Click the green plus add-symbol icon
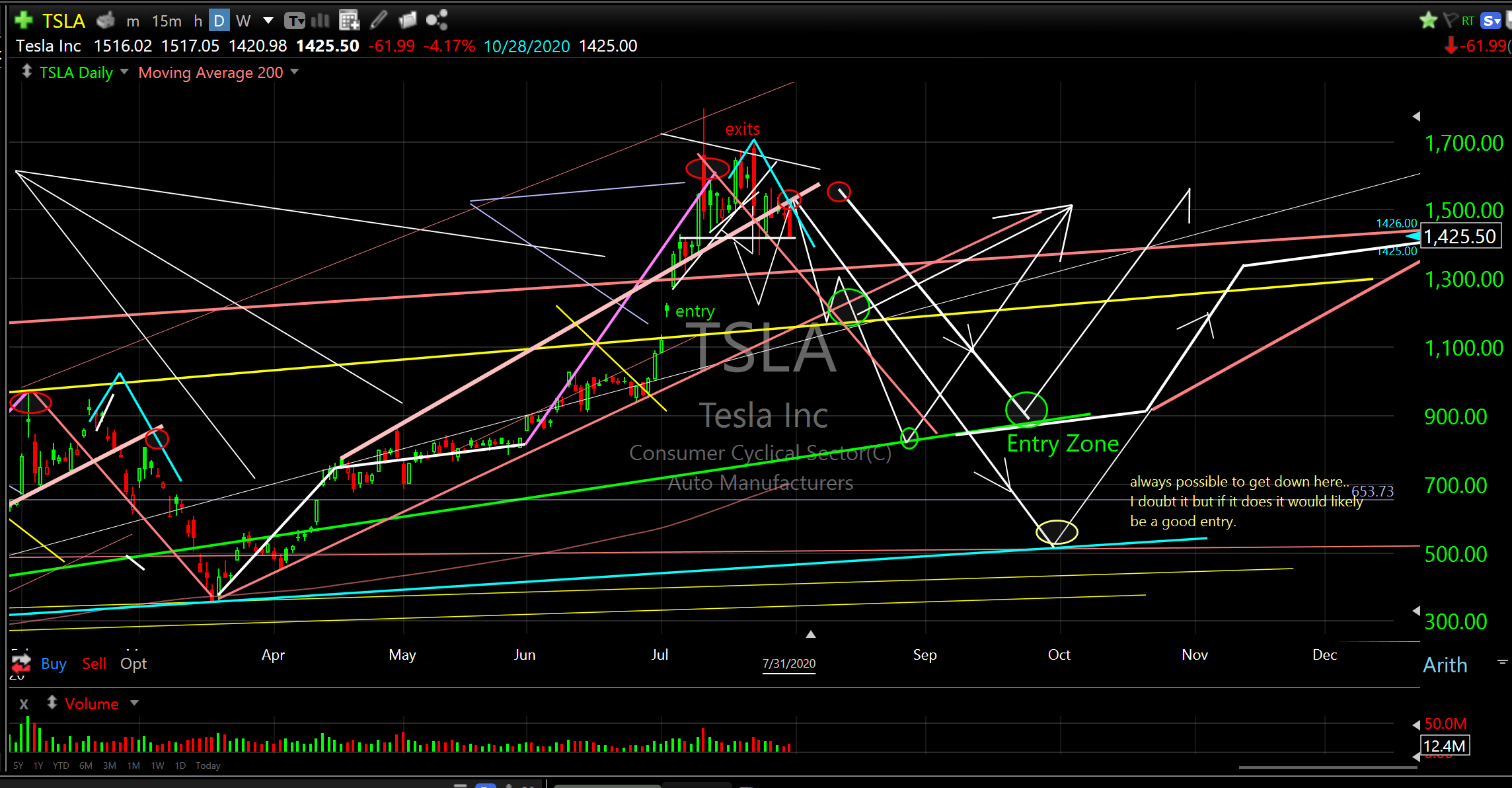1512x788 pixels. point(24,20)
